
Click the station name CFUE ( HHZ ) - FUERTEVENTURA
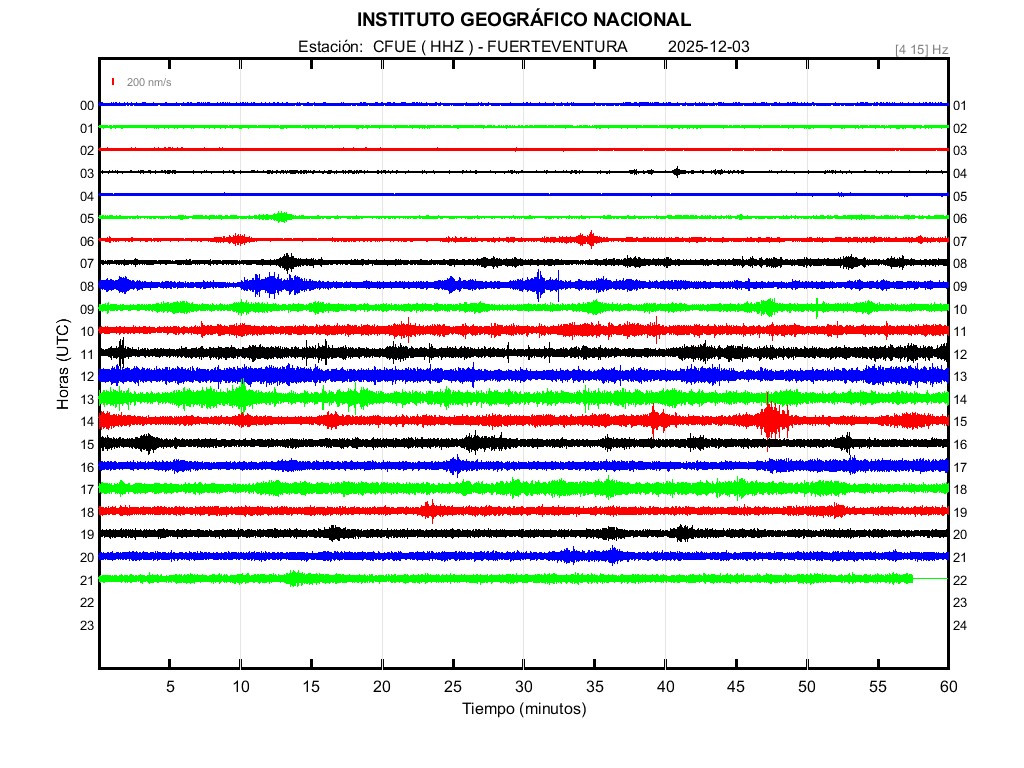tap(500, 47)
